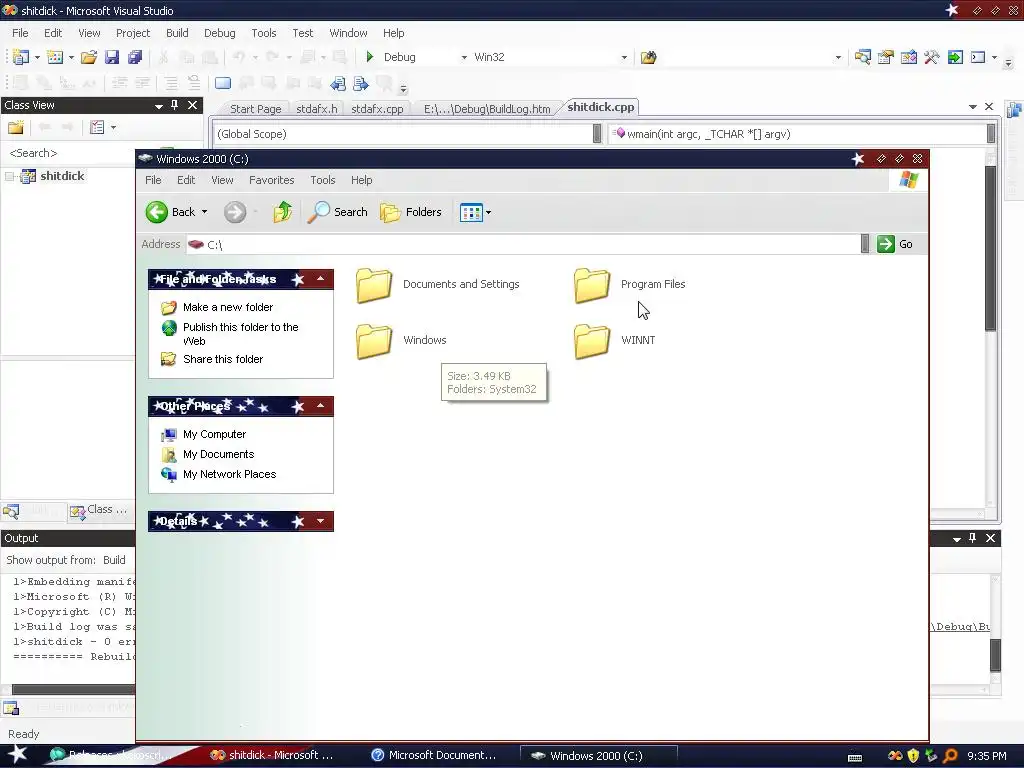Go Up one folder level in explorer
This screenshot has width=1024, height=768.
[x=283, y=212]
